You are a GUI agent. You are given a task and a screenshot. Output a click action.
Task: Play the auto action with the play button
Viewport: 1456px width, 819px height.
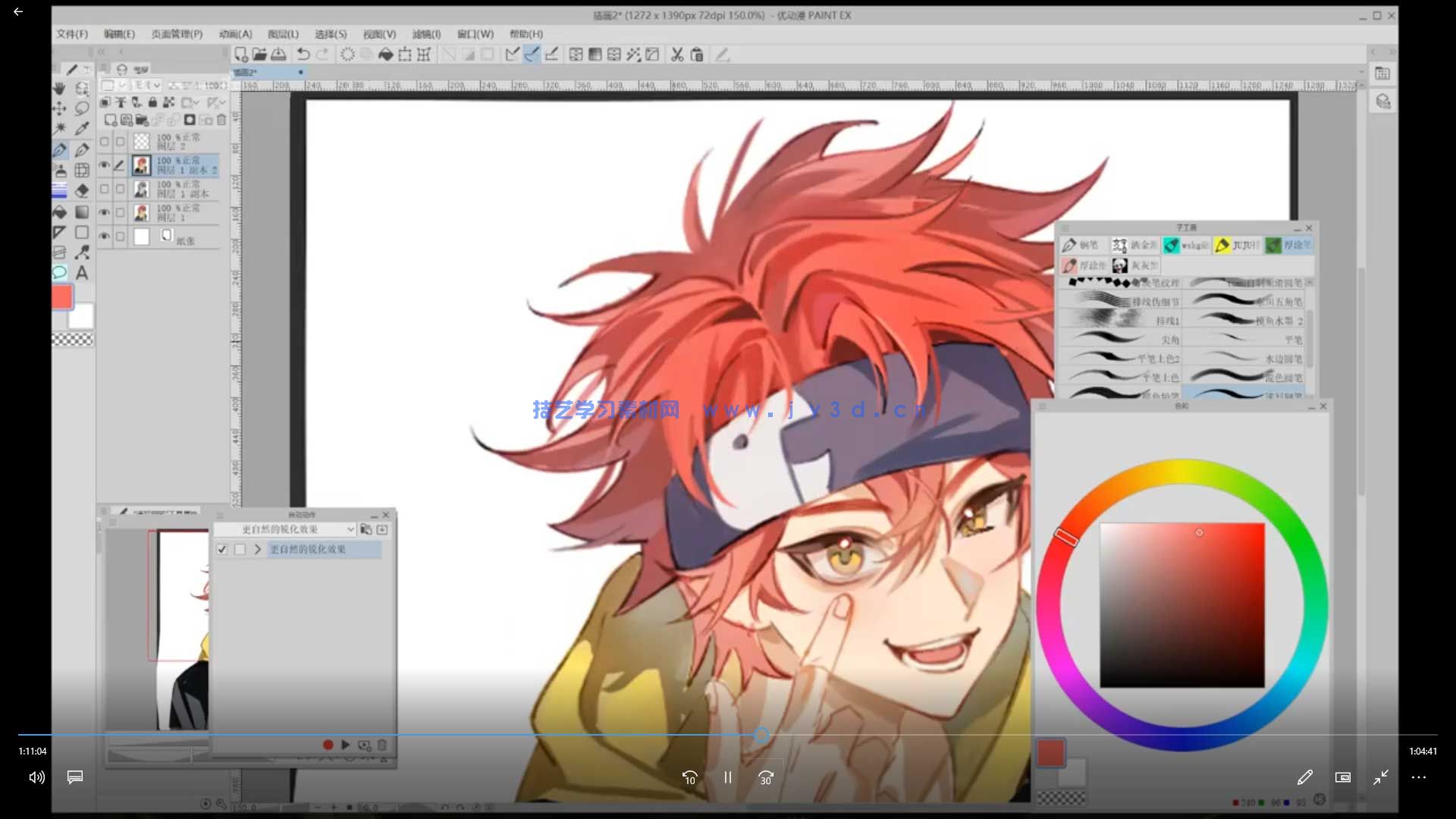(x=346, y=745)
